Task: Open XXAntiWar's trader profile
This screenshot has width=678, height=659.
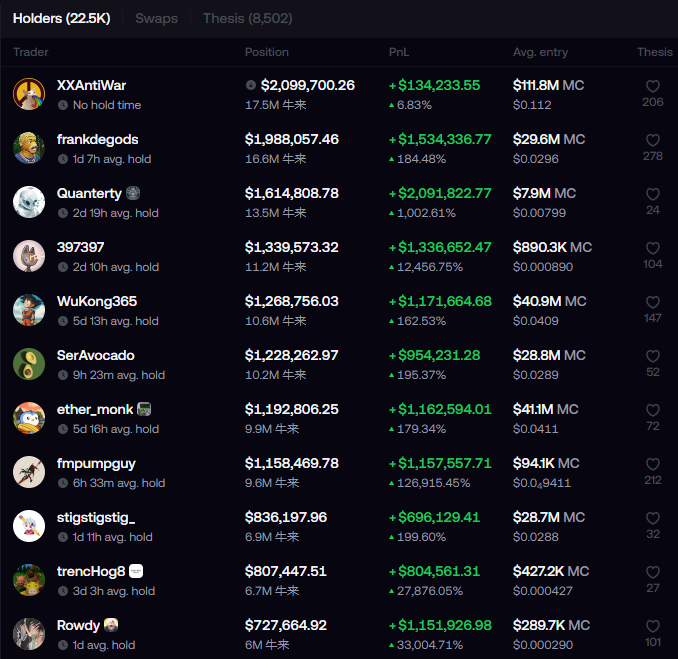Action: click(x=91, y=85)
